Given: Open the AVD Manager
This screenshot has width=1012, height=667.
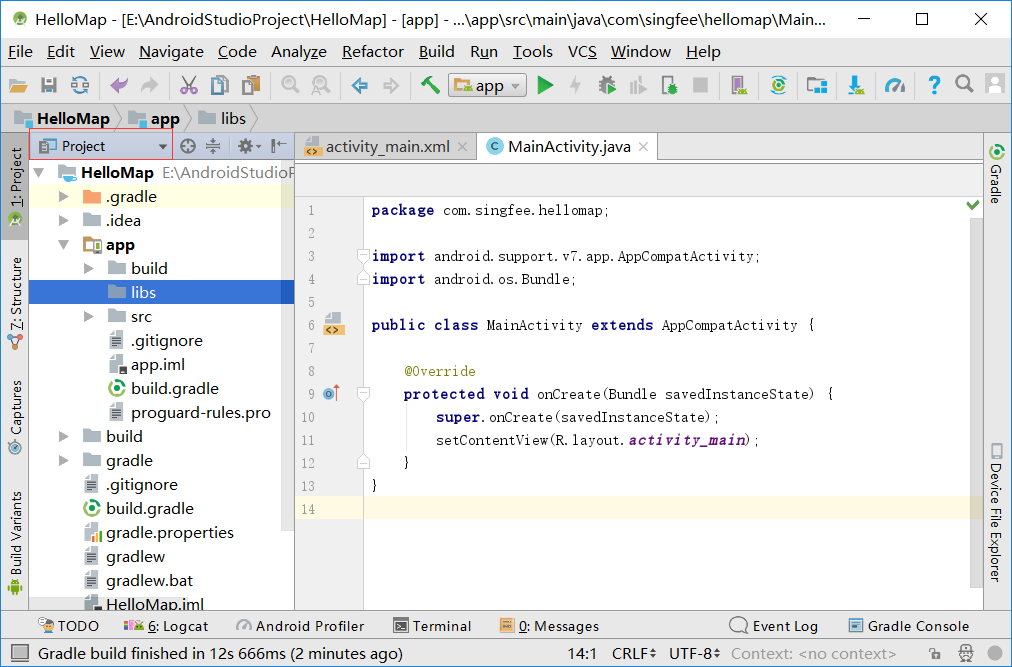Looking at the screenshot, I should click(x=738, y=85).
